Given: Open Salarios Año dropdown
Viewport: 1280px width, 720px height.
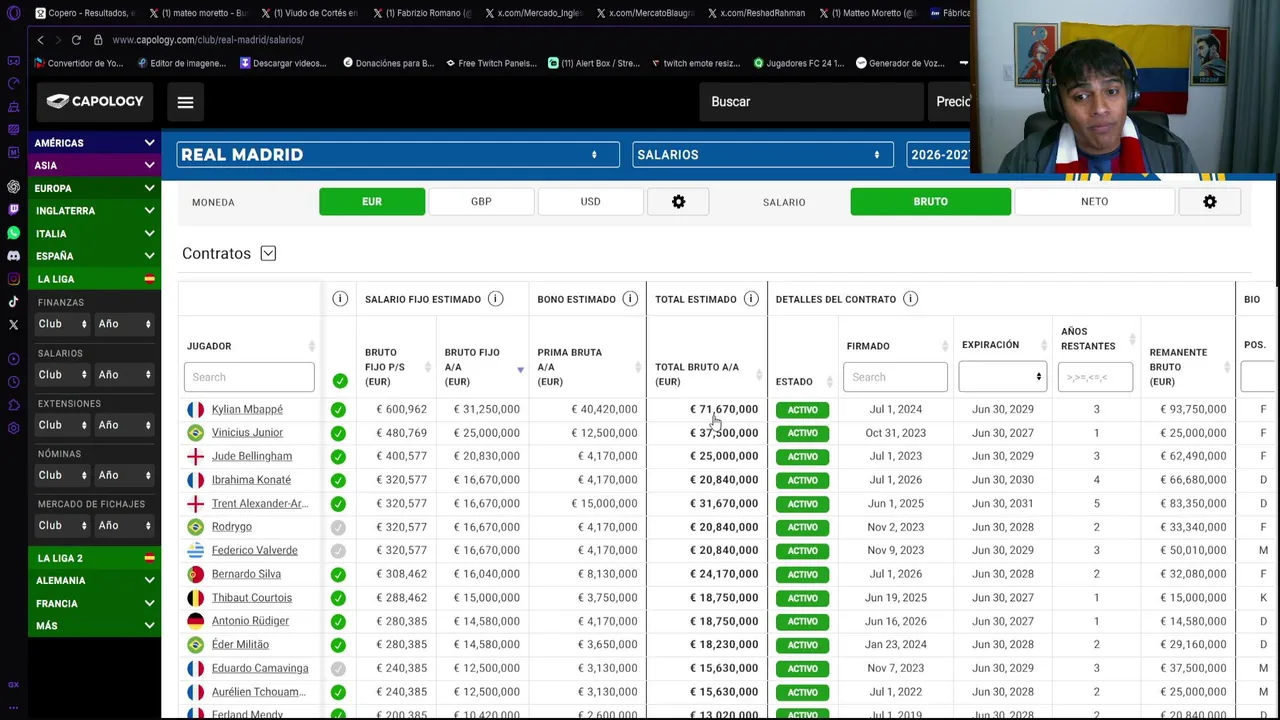Looking at the screenshot, I should click(x=125, y=375).
